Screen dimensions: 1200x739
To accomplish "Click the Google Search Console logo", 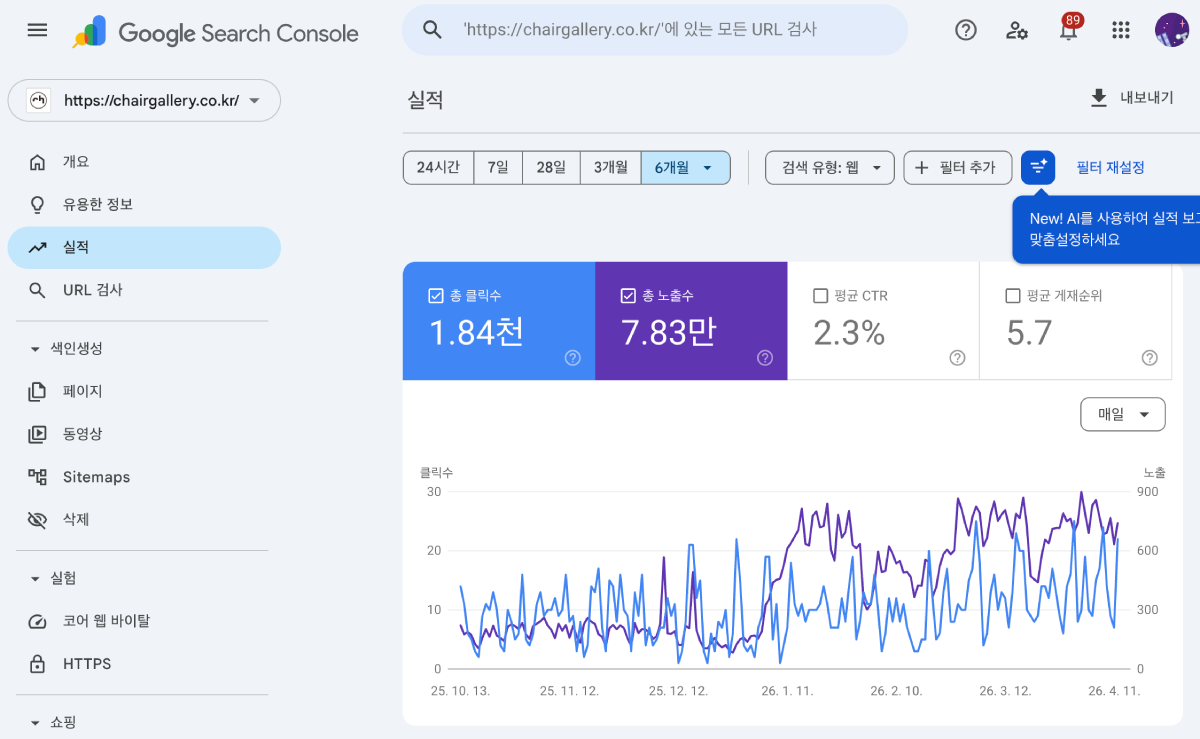I will coord(215,33).
